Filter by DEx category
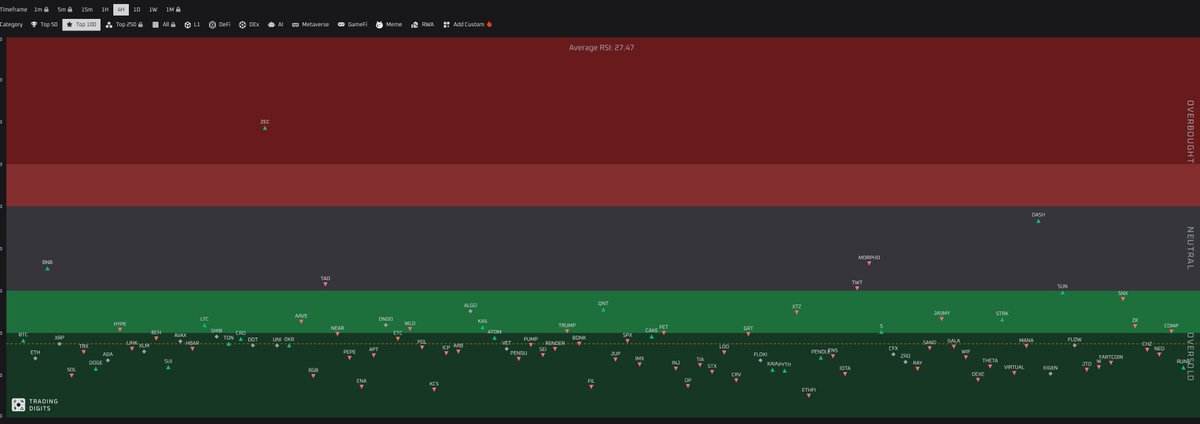 click(x=249, y=24)
